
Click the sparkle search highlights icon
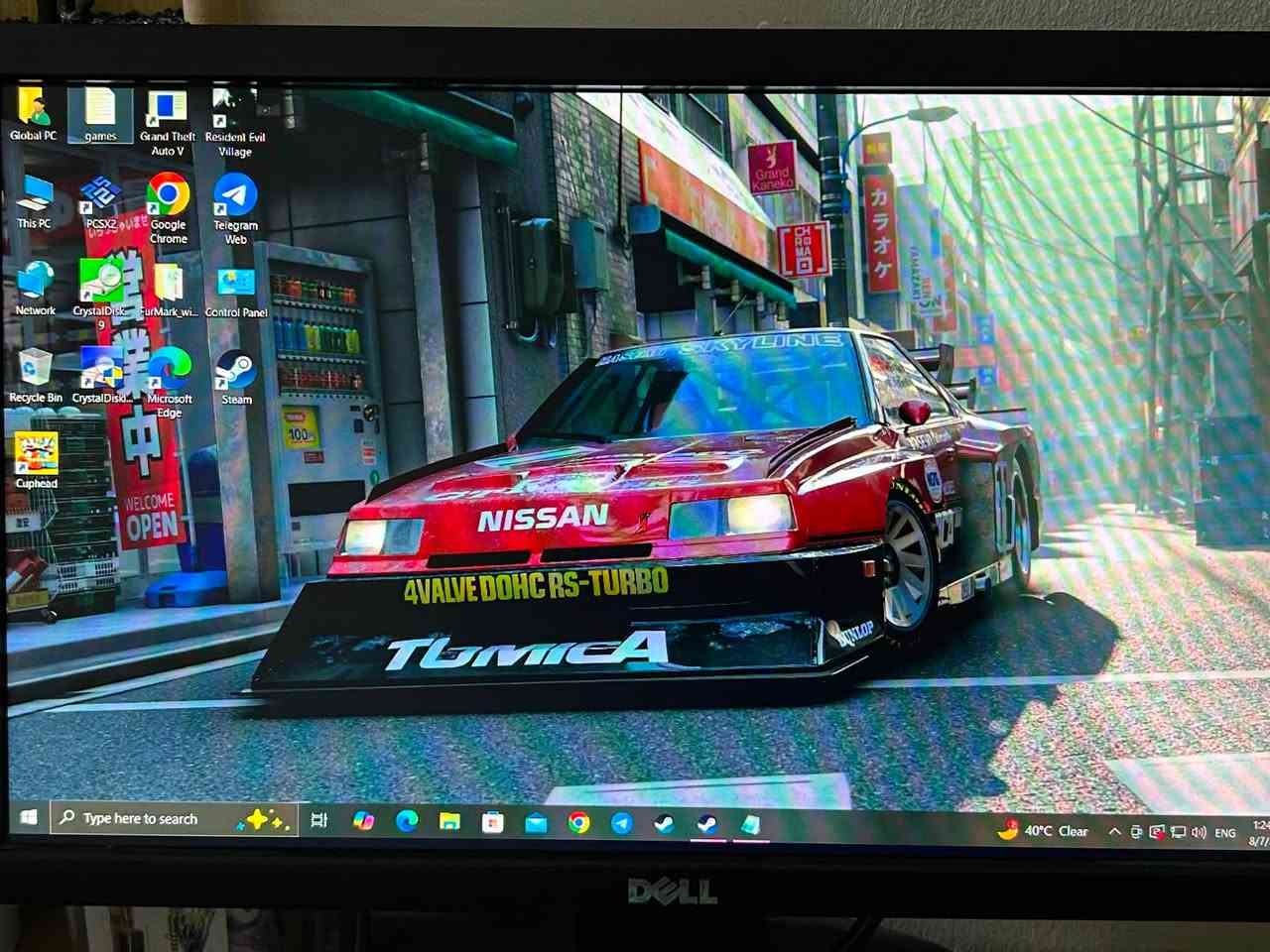tap(263, 819)
